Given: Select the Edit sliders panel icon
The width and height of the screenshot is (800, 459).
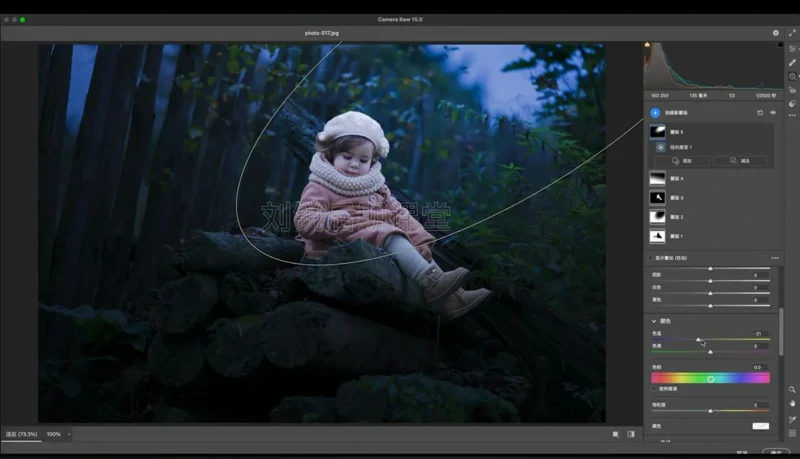Looking at the screenshot, I should point(792,47).
